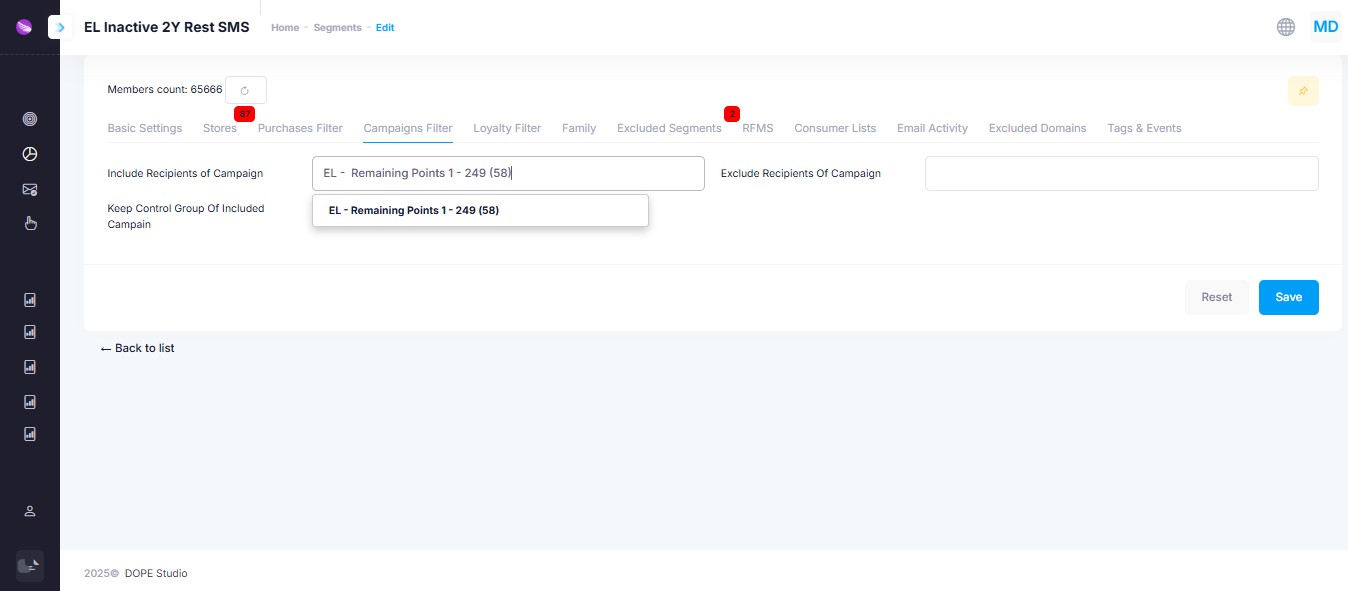Switch to Stores tab

(x=220, y=128)
